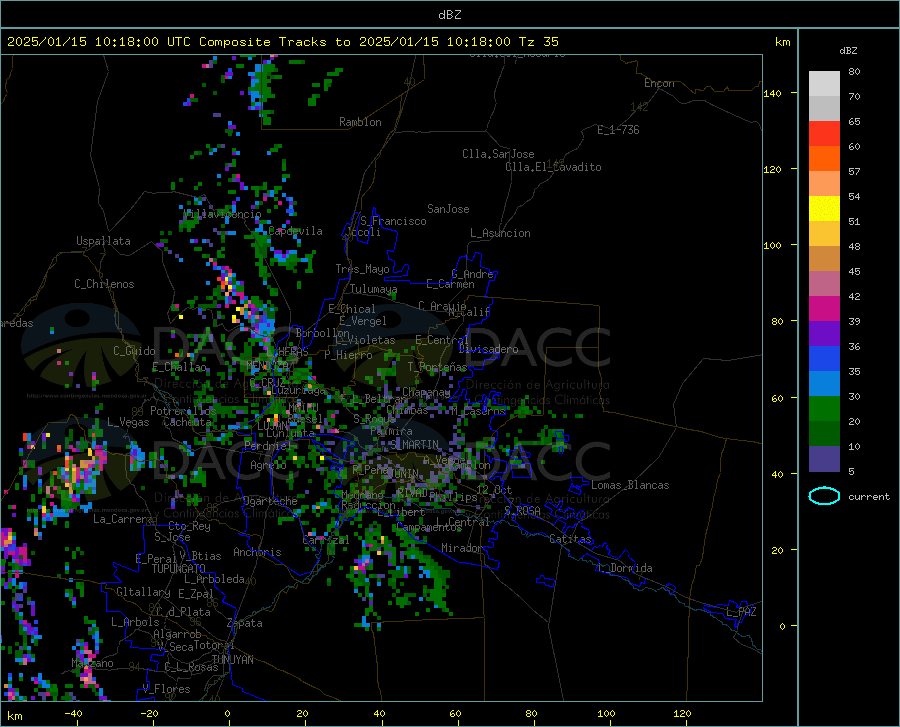Click the 'current' legend label
Screen dimensions: 900x727
coord(869,497)
